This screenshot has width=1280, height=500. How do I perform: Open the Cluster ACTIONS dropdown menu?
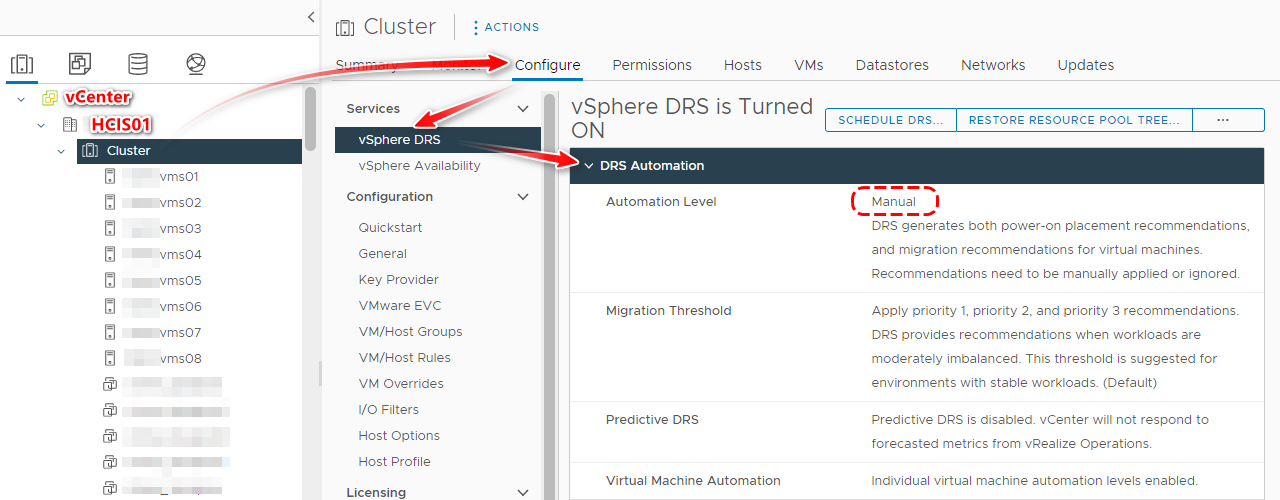pyautogui.click(x=505, y=27)
